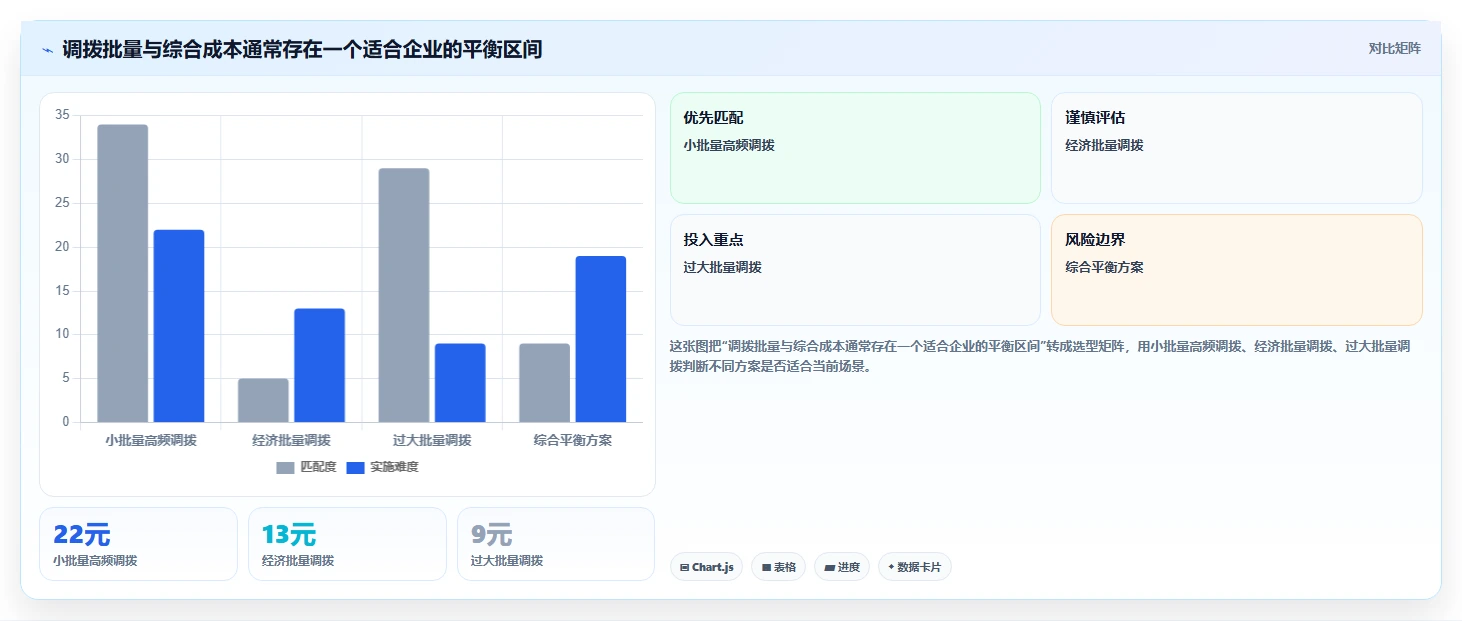The height and width of the screenshot is (621, 1462).
Task: Click the panel title 调拨批量与综合成本 heading
Action: 302,50
